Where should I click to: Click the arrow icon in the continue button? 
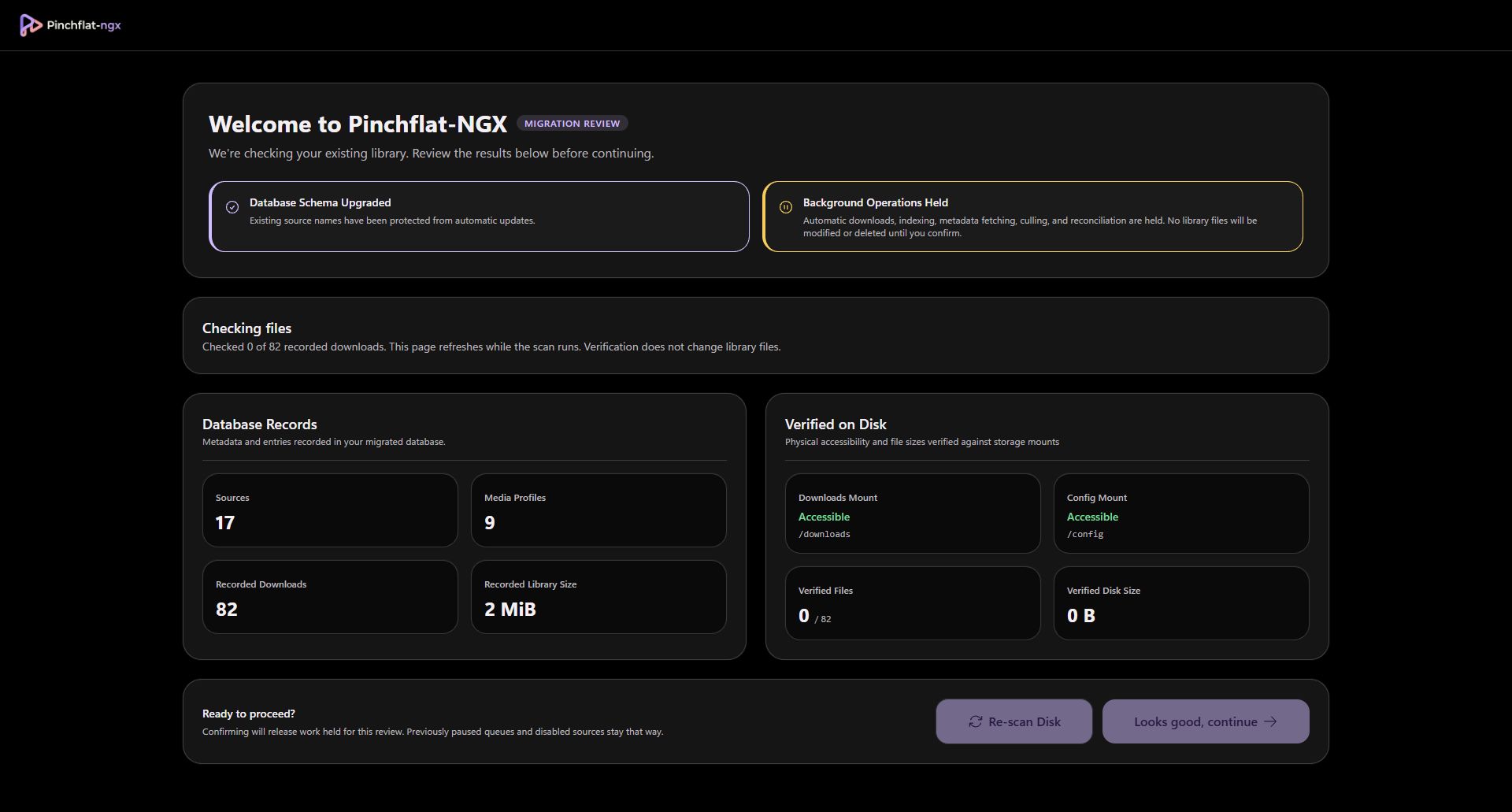(1270, 721)
